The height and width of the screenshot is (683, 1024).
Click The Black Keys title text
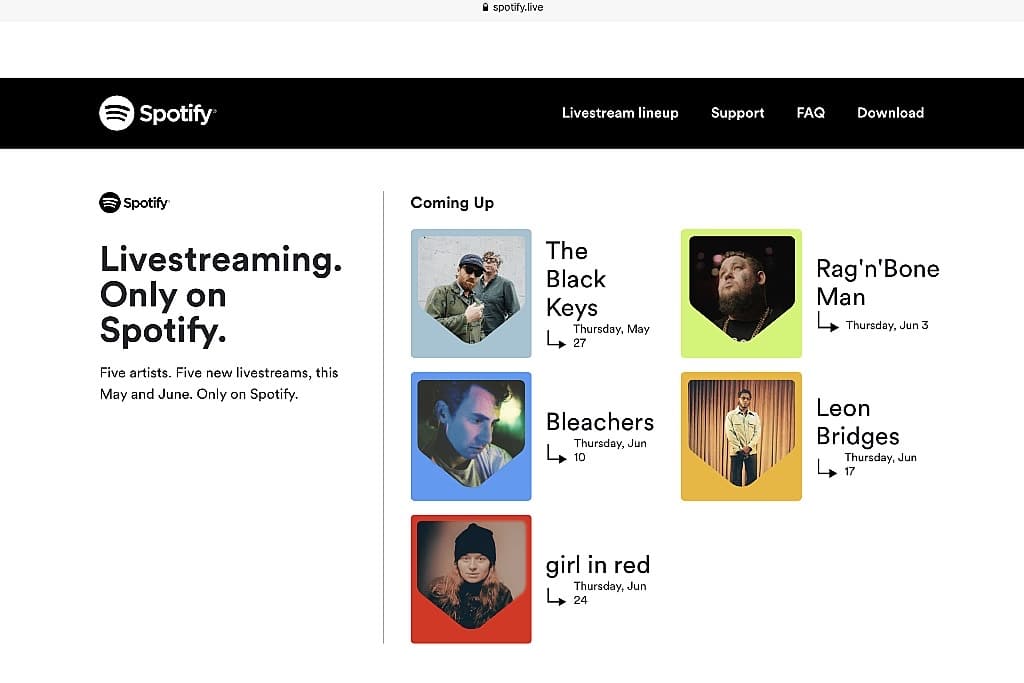(x=576, y=279)
